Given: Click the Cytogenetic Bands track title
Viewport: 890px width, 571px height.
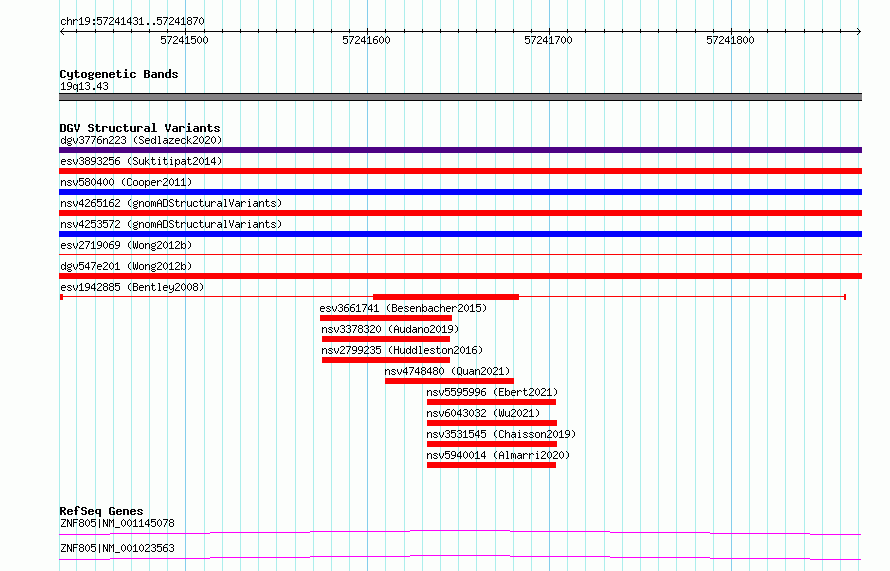Looking at the screenshot, I should click(119, 74).
